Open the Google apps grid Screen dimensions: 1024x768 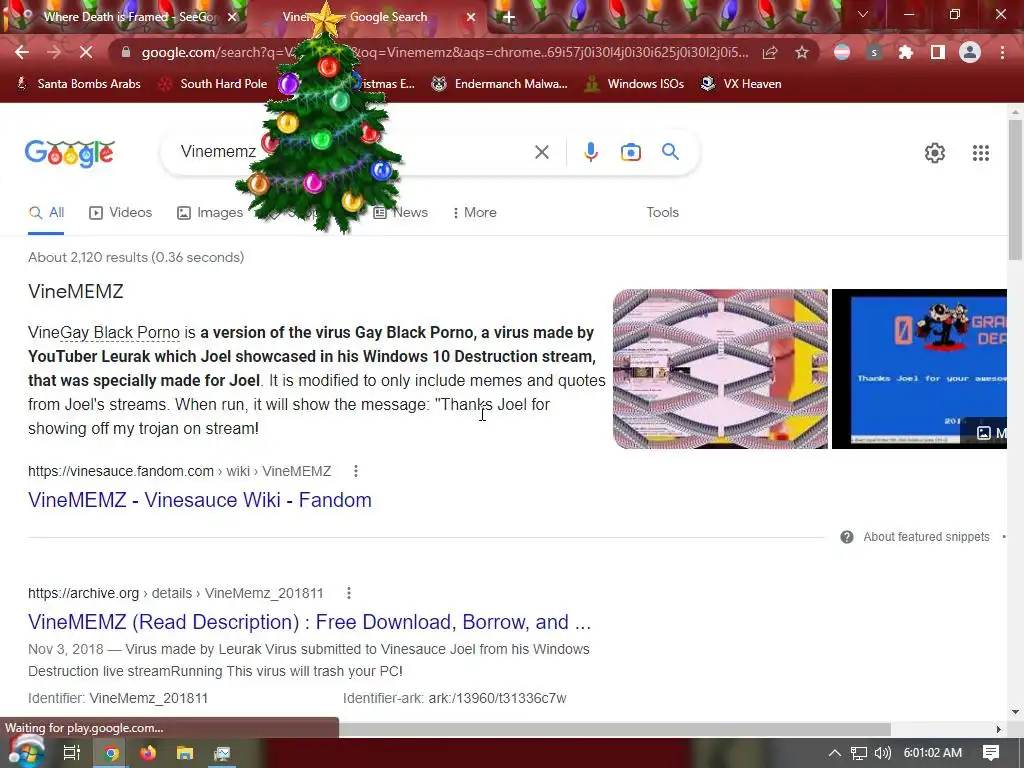tap(980, 153)
